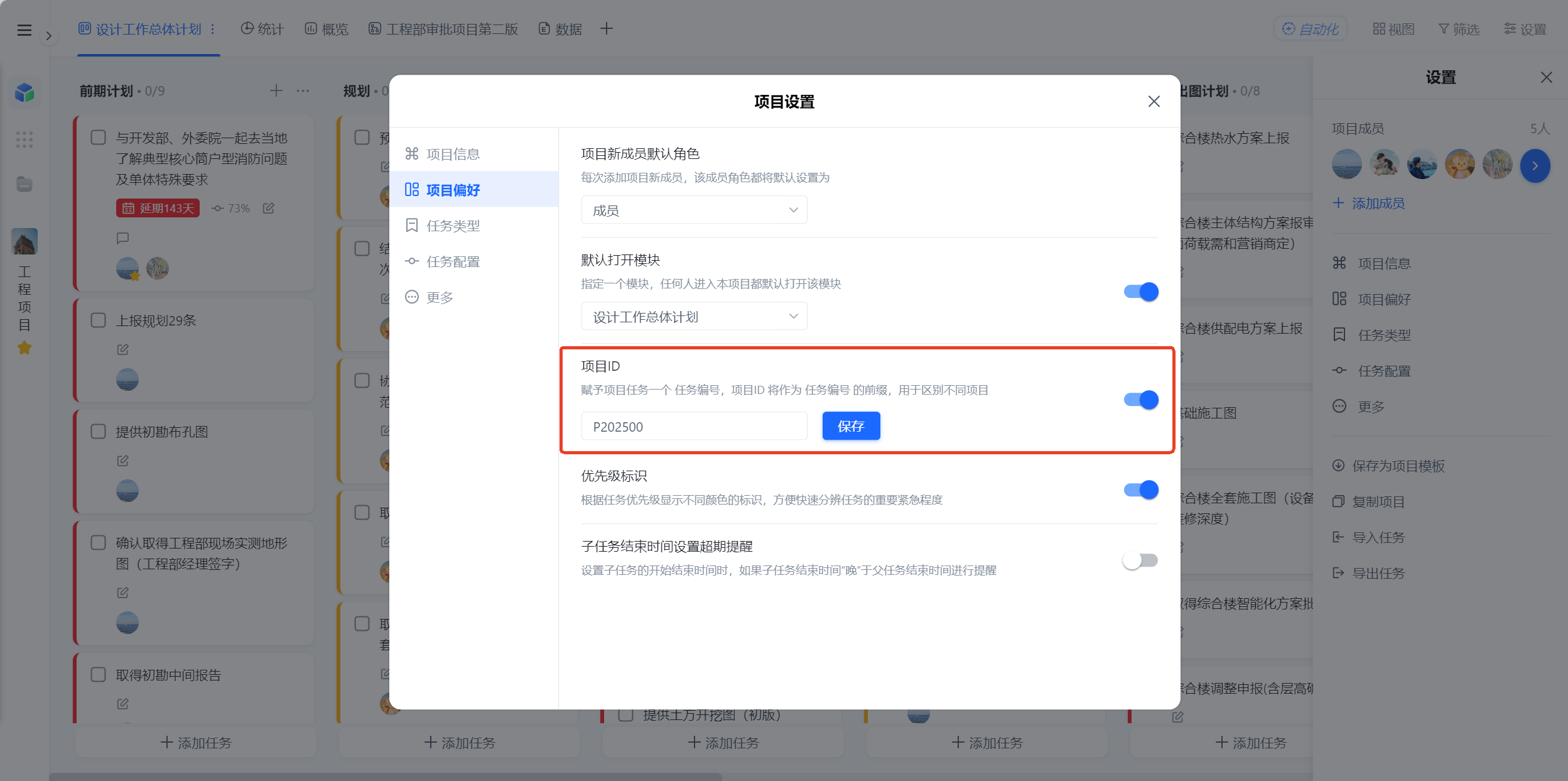
Task: Click 导入任务 option
Action: pyautogui.click(x=1369, y=537)
